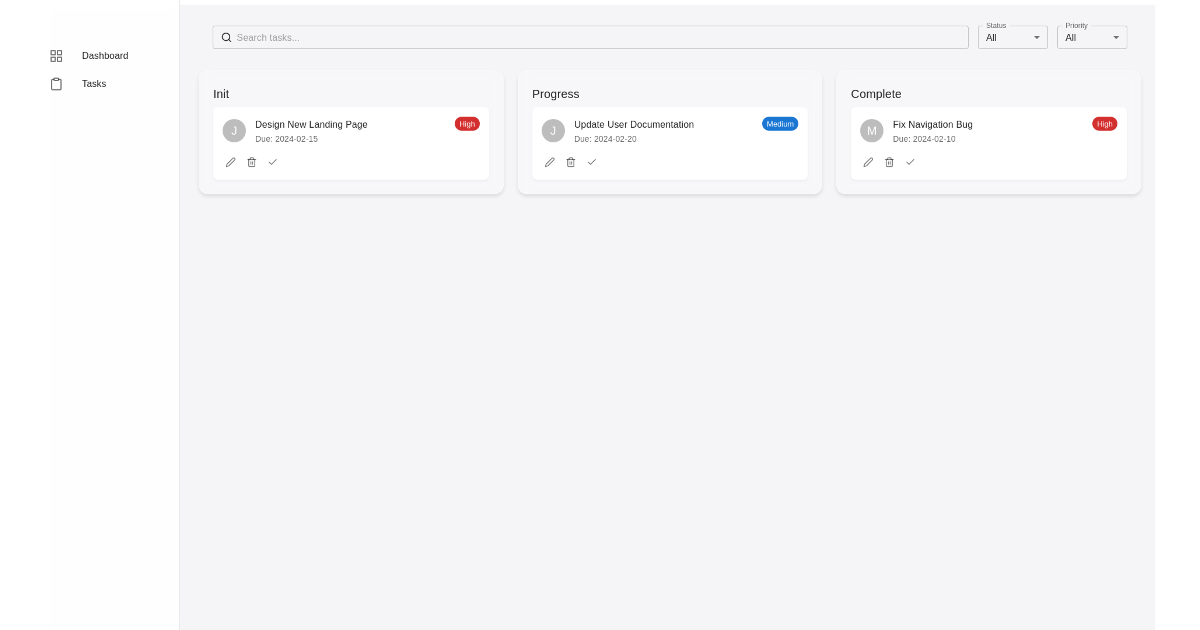1200x630 pixels.
Task: Open the Status filter dropdown
Action: (1012, 37)
